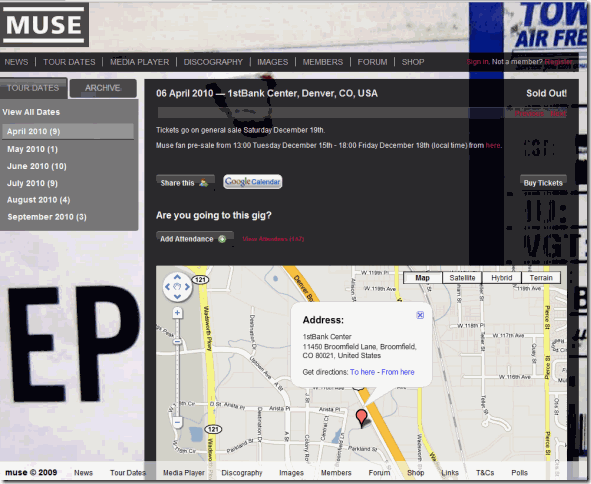Open SHOP in top navigation
Viewport: 591px width, 484px height.
tap(413, 62)
